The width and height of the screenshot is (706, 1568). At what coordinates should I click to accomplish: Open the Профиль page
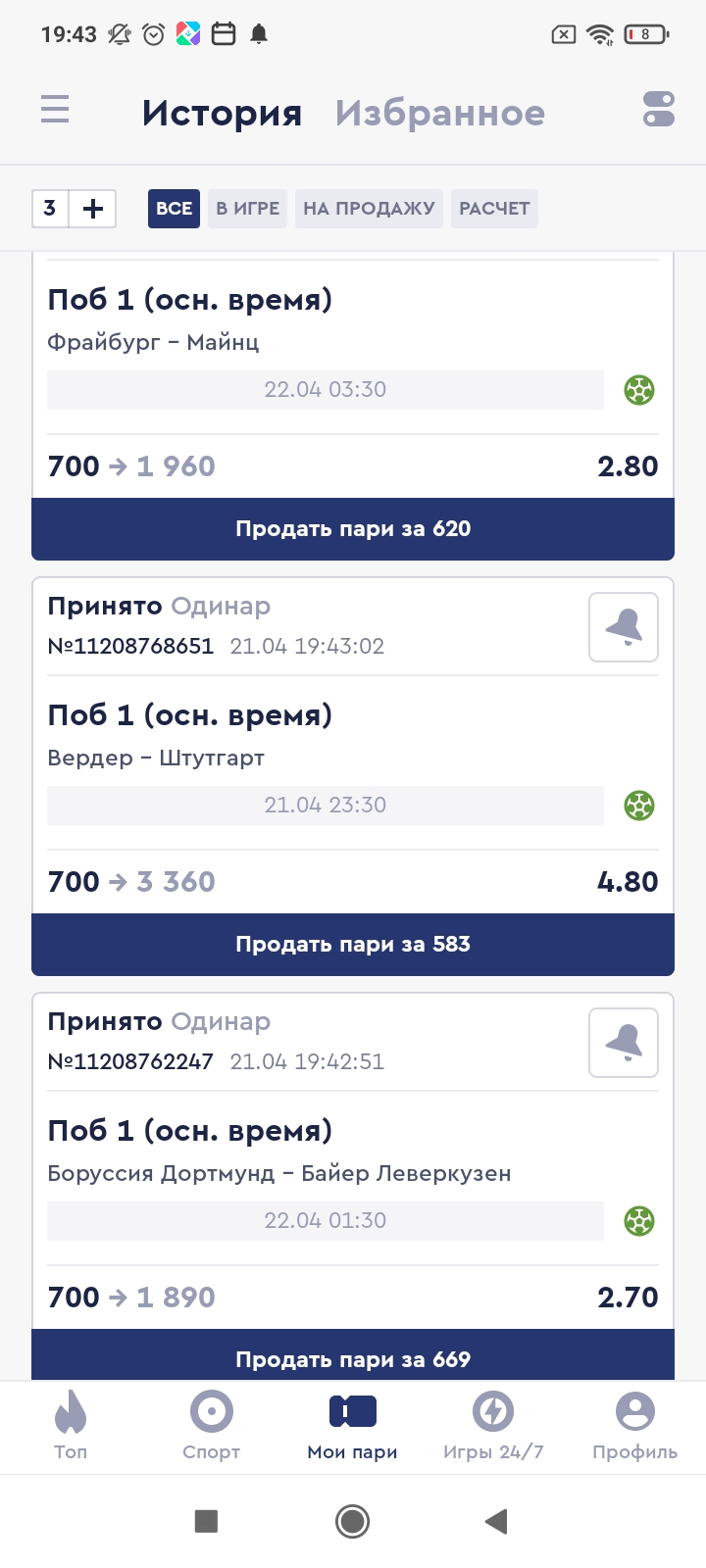tap(634, 1425)
